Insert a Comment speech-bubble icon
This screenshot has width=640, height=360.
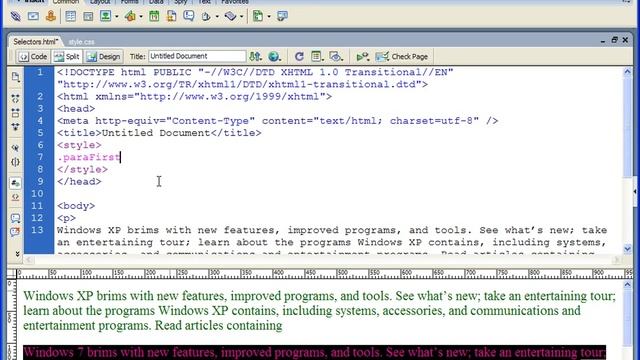click(189, 16)
